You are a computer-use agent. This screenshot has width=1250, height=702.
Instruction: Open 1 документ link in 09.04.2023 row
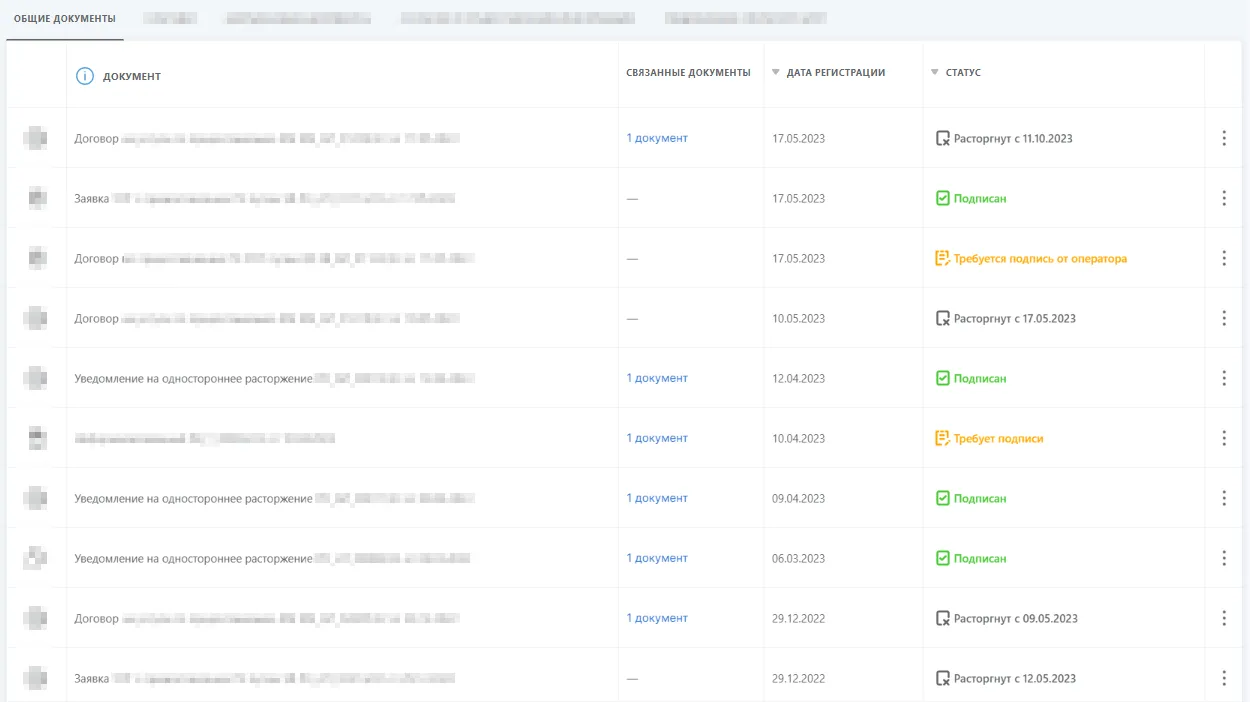tap(657, 498)
